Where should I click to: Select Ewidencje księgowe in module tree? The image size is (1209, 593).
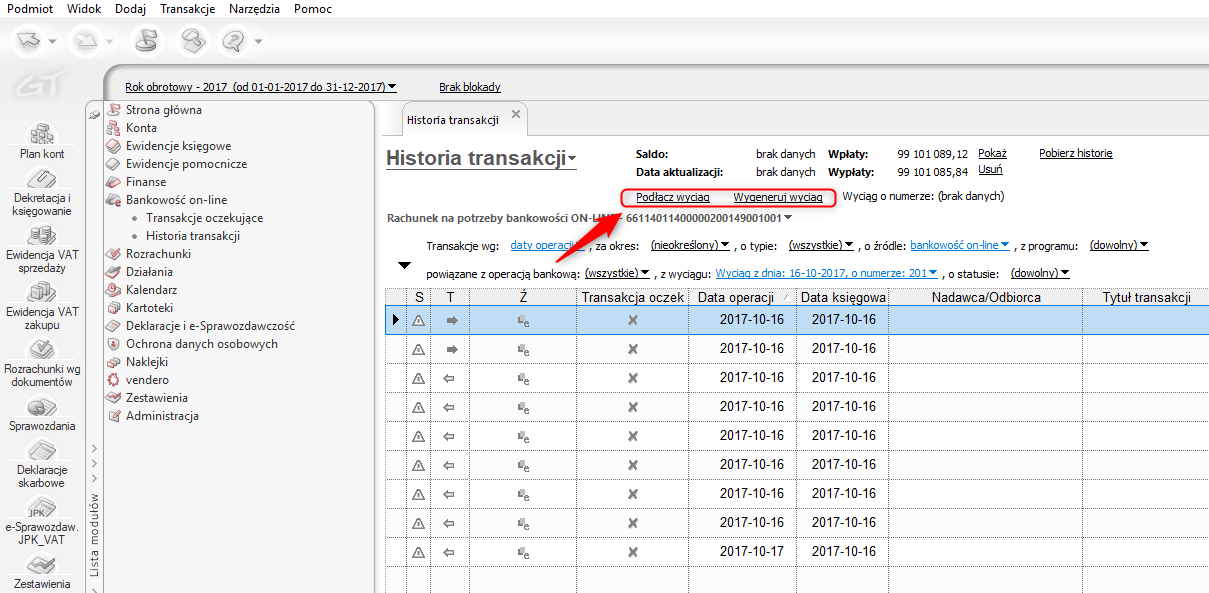(x=178, y=146)
